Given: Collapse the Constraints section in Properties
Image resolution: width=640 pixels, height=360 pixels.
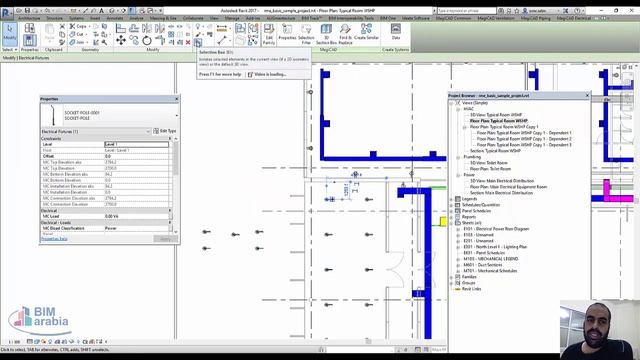Looking at the screenshot, I should (170, 139).
